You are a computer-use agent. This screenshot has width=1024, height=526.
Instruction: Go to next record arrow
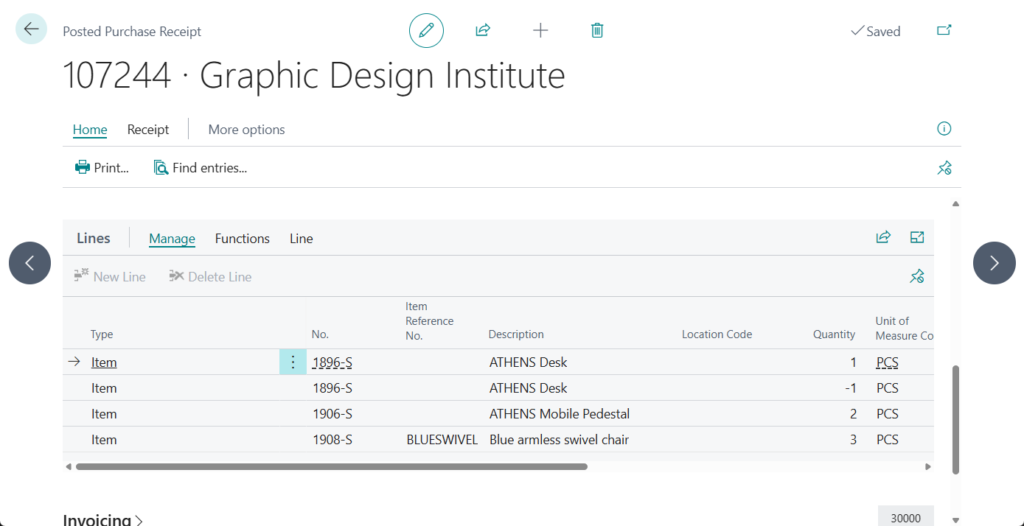[x=993, y=263]
